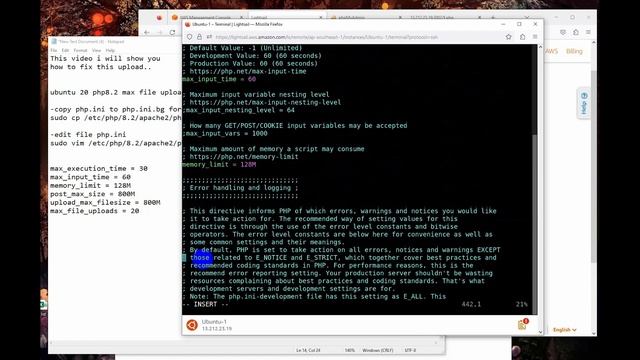Click the padlock icon in the popup address bar
The image size is (640, 360).
pyautogui.click(x=199, y=37)
